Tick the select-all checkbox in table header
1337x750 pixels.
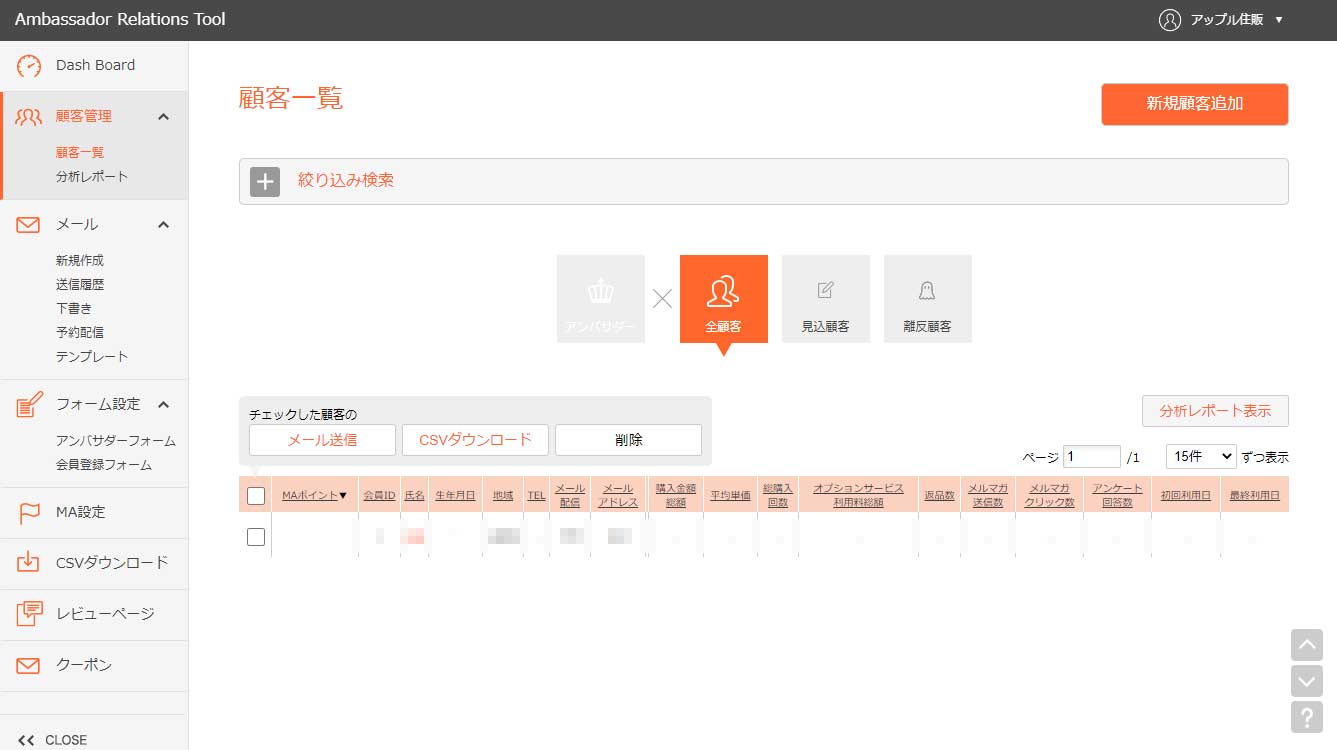(256, 495)
